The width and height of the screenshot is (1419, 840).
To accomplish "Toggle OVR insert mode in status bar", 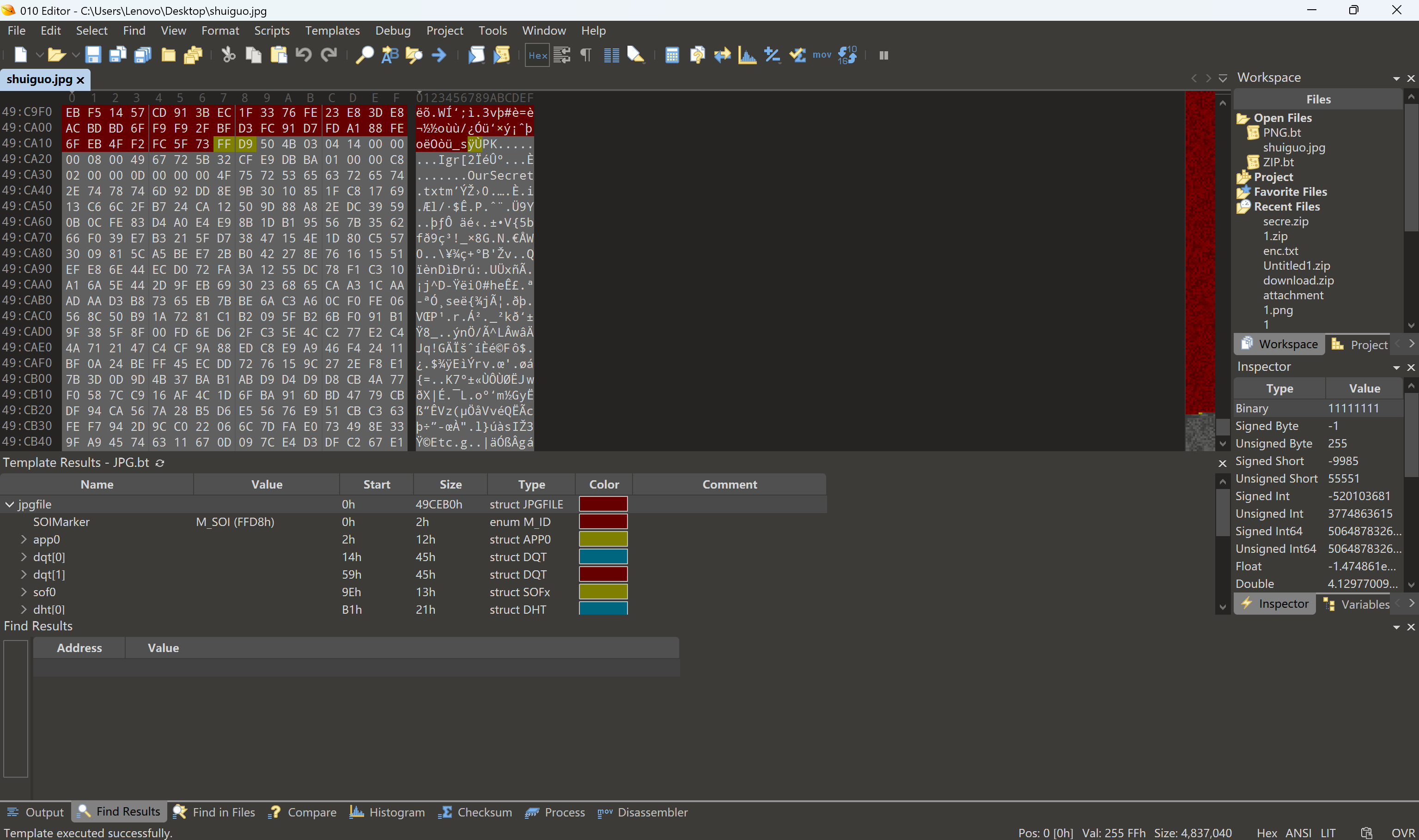I will tap(1403, 833).
